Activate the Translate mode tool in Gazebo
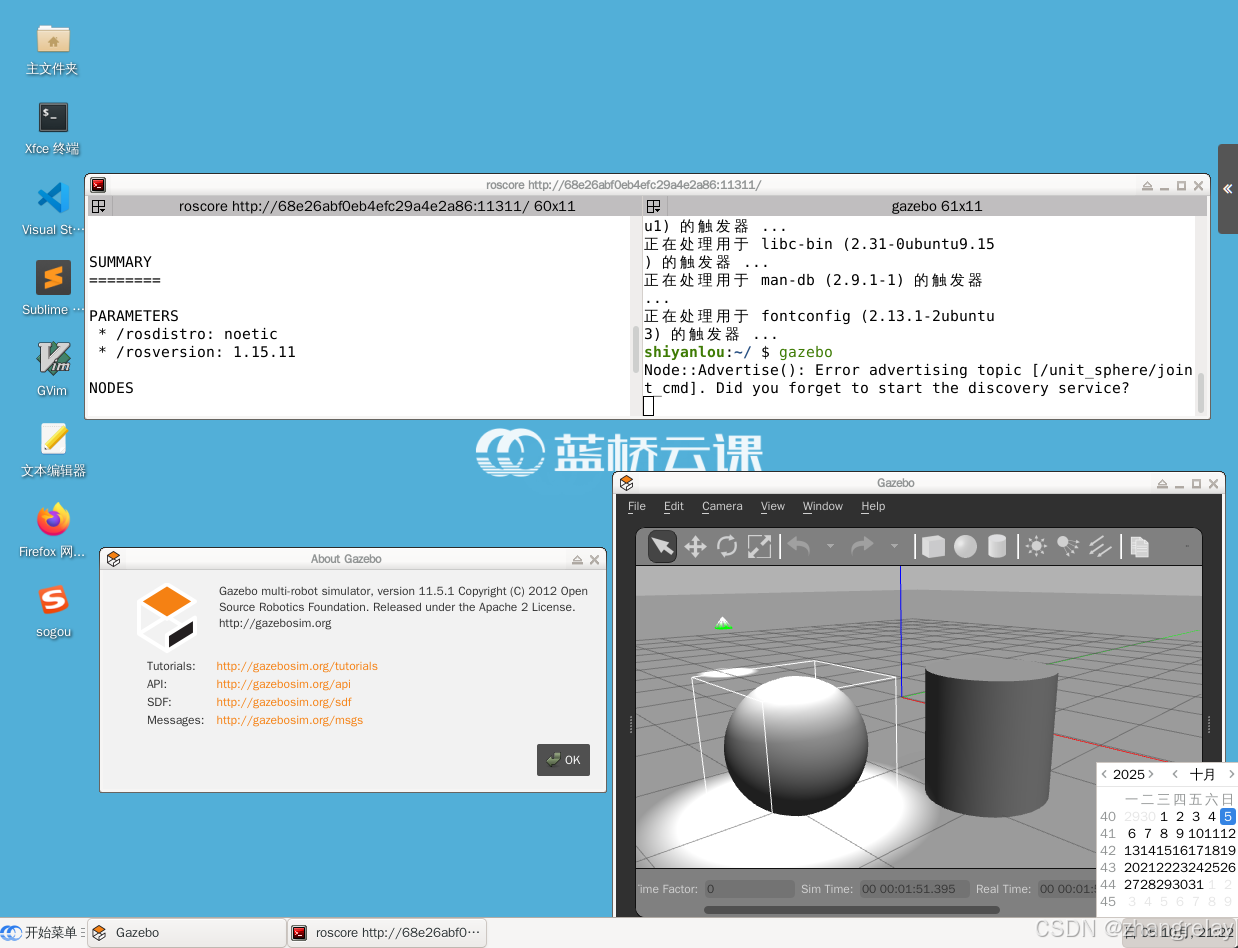Screen dimensions: 1238x948 coord(695,546)
